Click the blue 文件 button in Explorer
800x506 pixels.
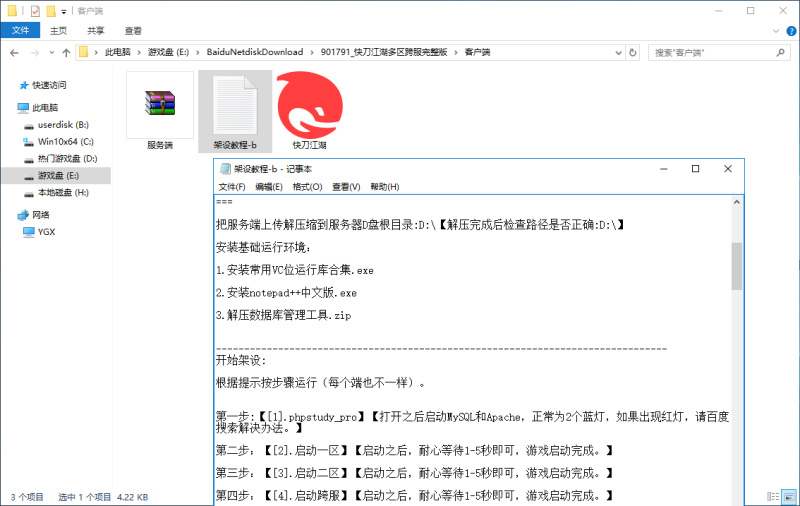20,31
